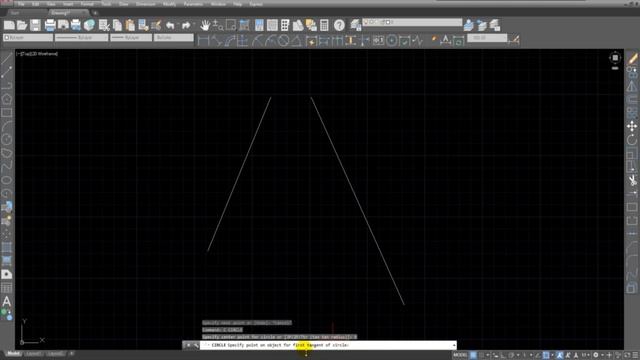Click the Erase pencil-eraser tool

[x=632, y=59]
